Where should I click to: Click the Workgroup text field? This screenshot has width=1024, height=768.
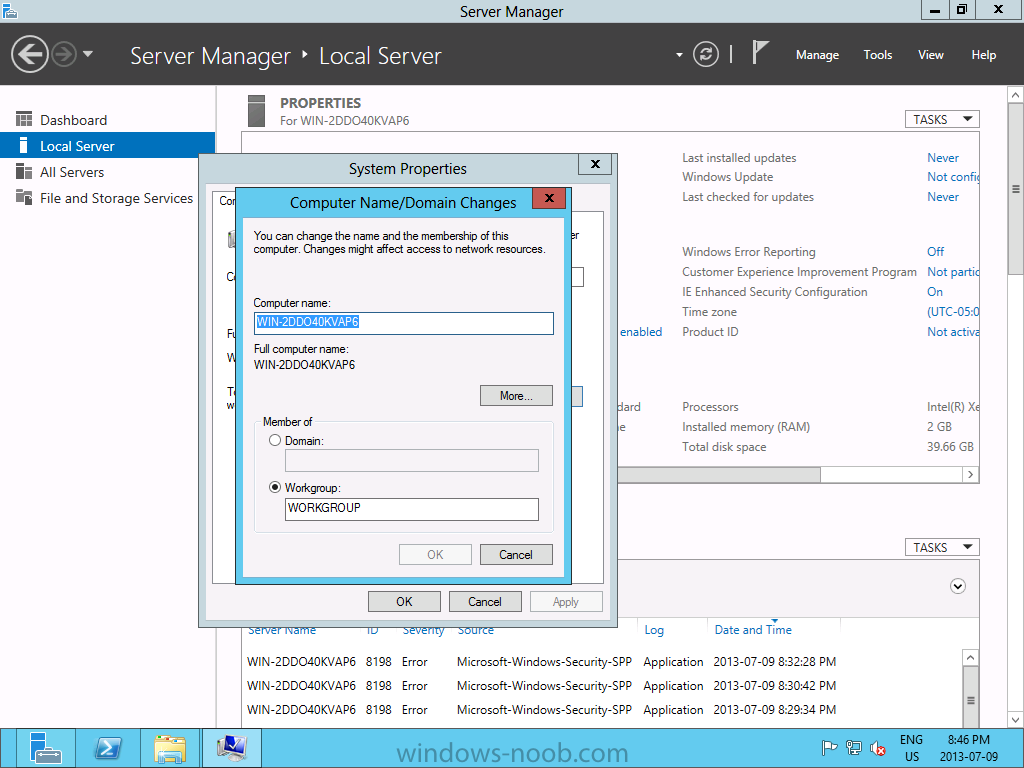tap(411, 509)
